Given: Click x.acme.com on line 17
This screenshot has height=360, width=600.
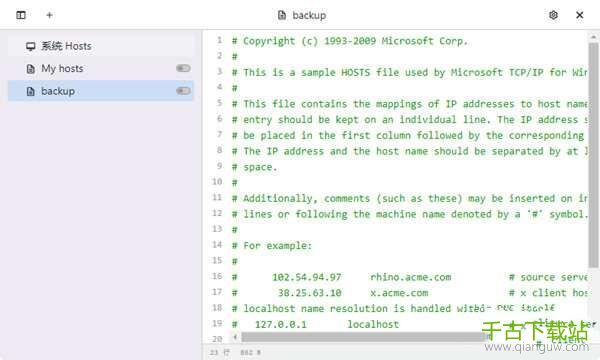Looking at the screenshot, I should (399, 293).
